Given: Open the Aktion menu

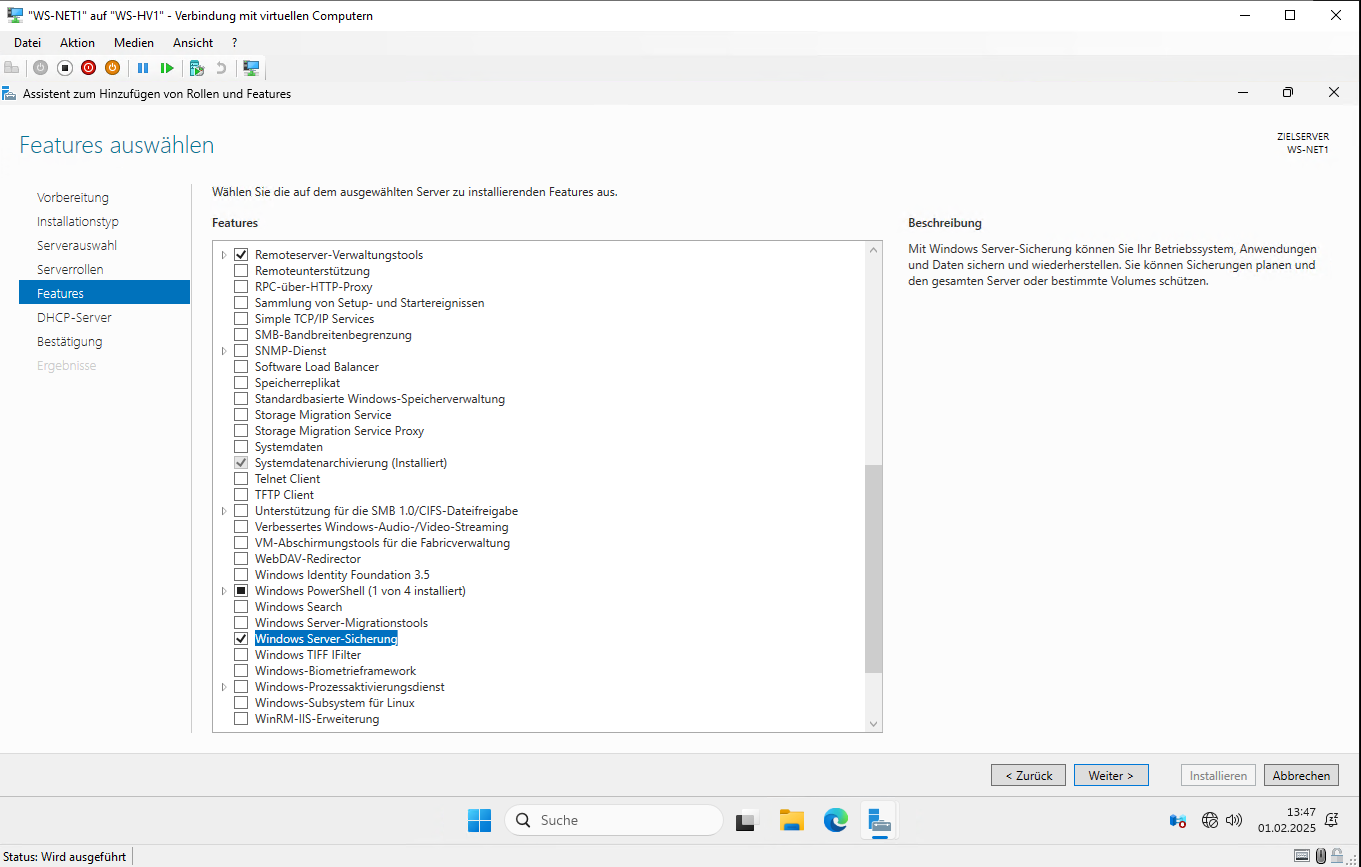Looking at the screenshot, I should 77,43.
